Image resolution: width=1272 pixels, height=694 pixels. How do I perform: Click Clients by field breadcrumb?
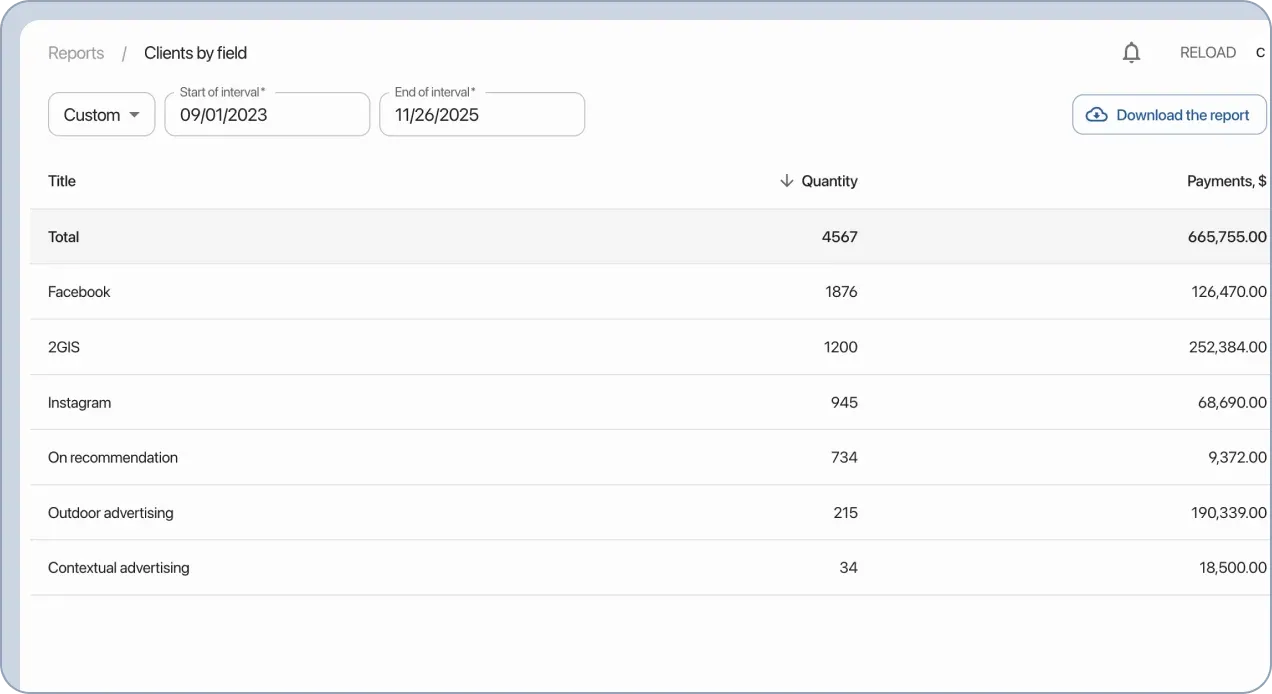195,53
